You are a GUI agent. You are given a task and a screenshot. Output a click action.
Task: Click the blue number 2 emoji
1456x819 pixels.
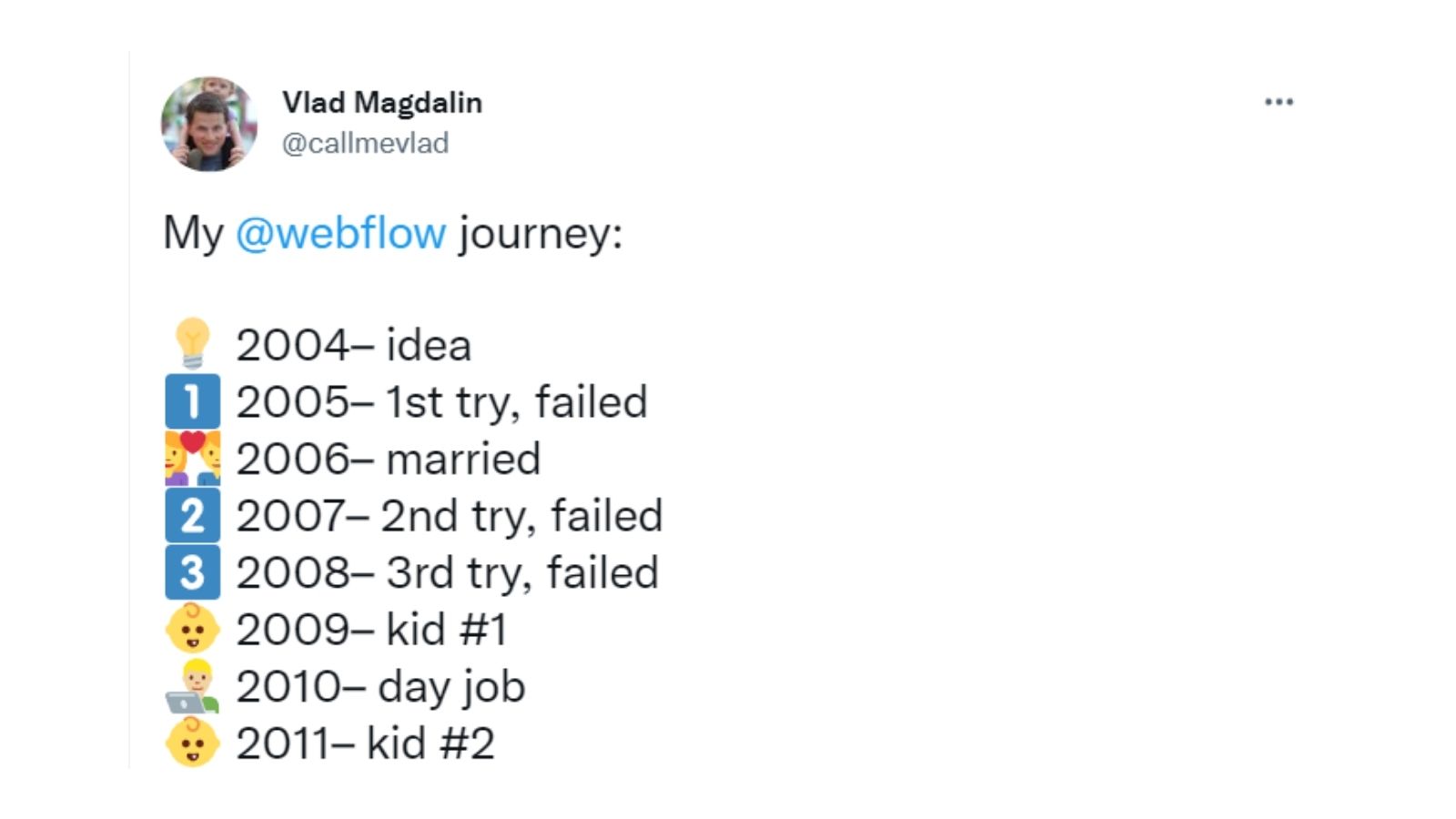click(193, 515)
